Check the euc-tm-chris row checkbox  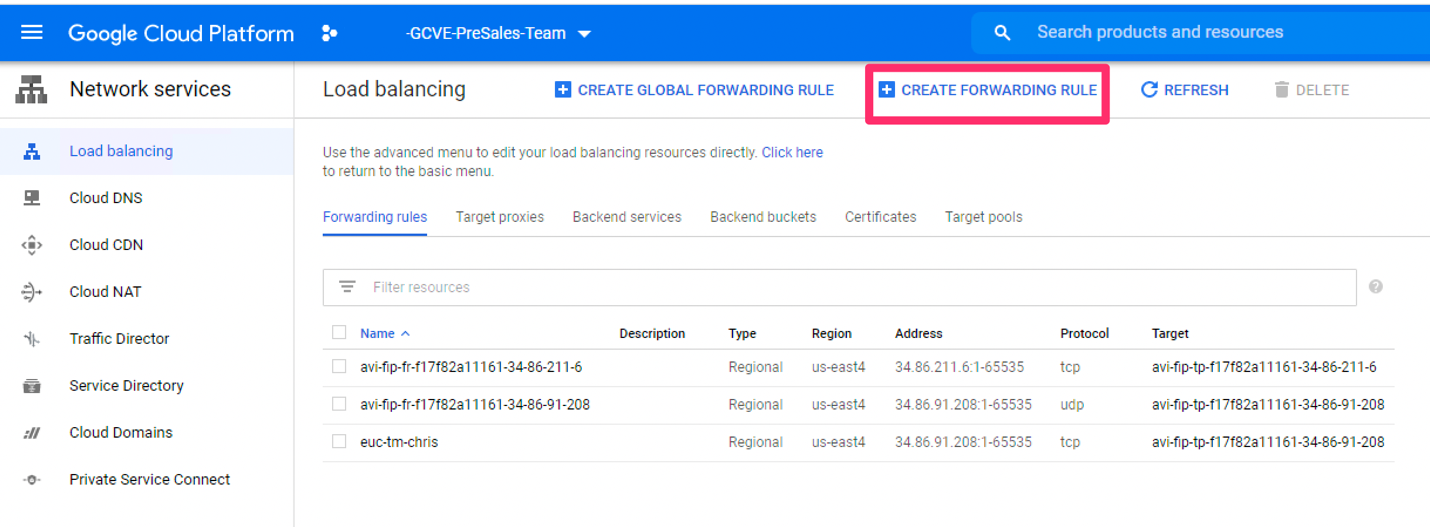[x=339, y=441]
